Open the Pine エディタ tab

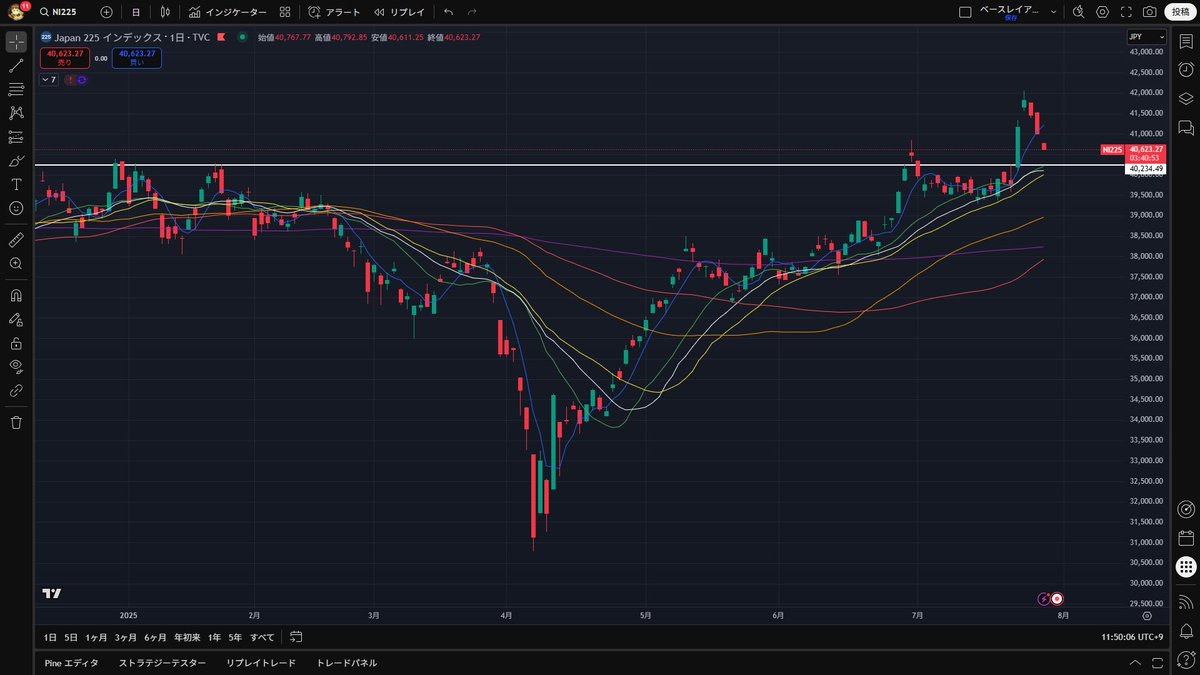tap(72, 663)
